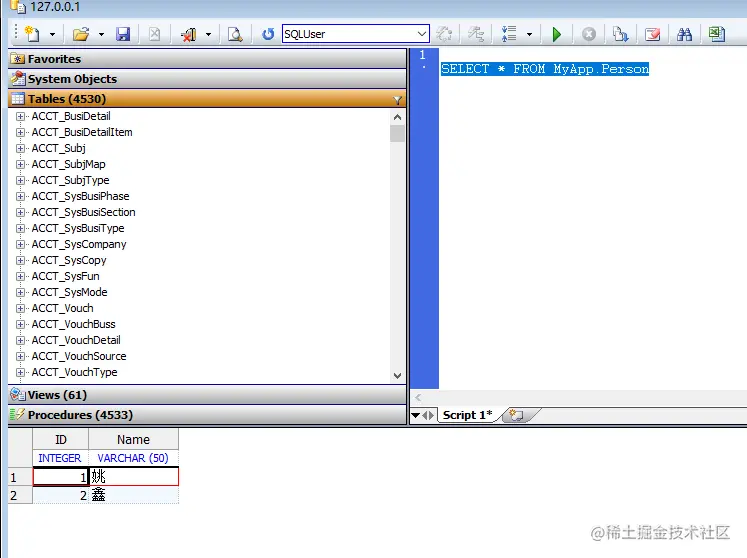Click the new script tab icon
The image size is (747, 558).
tap(516, 415)
